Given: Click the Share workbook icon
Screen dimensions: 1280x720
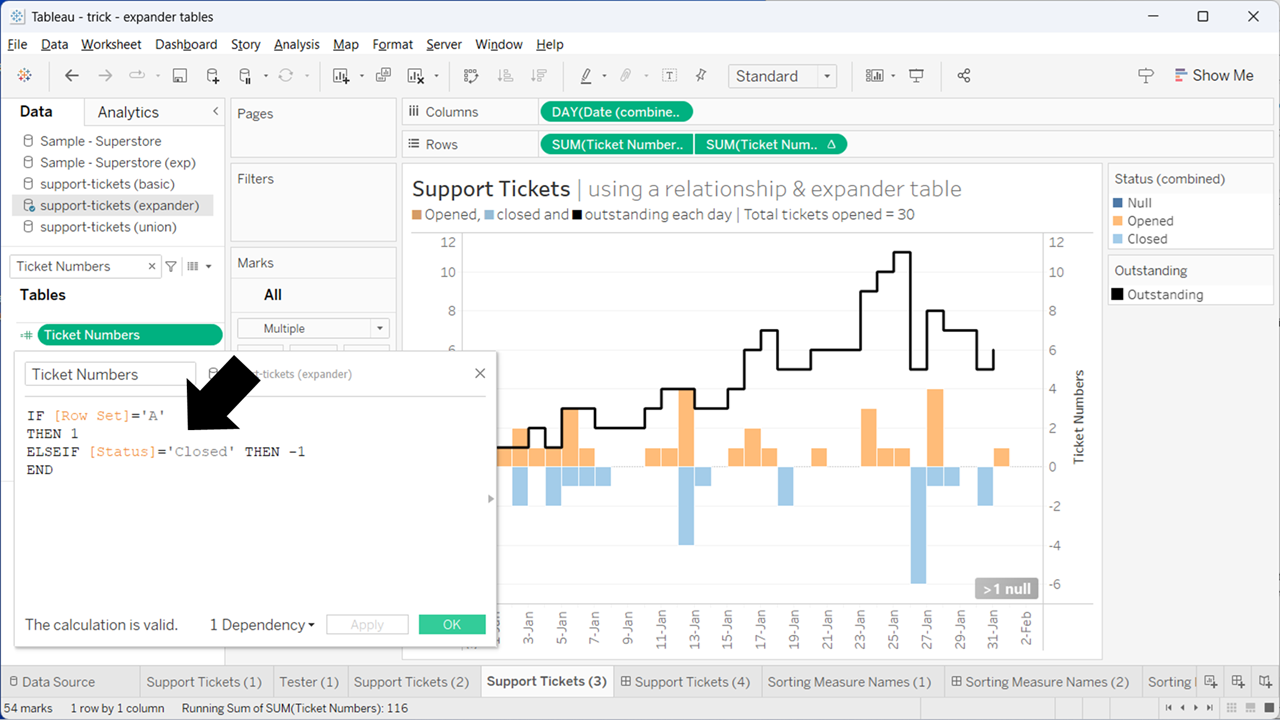Looking at the screenshot, I should click(964, 76).
